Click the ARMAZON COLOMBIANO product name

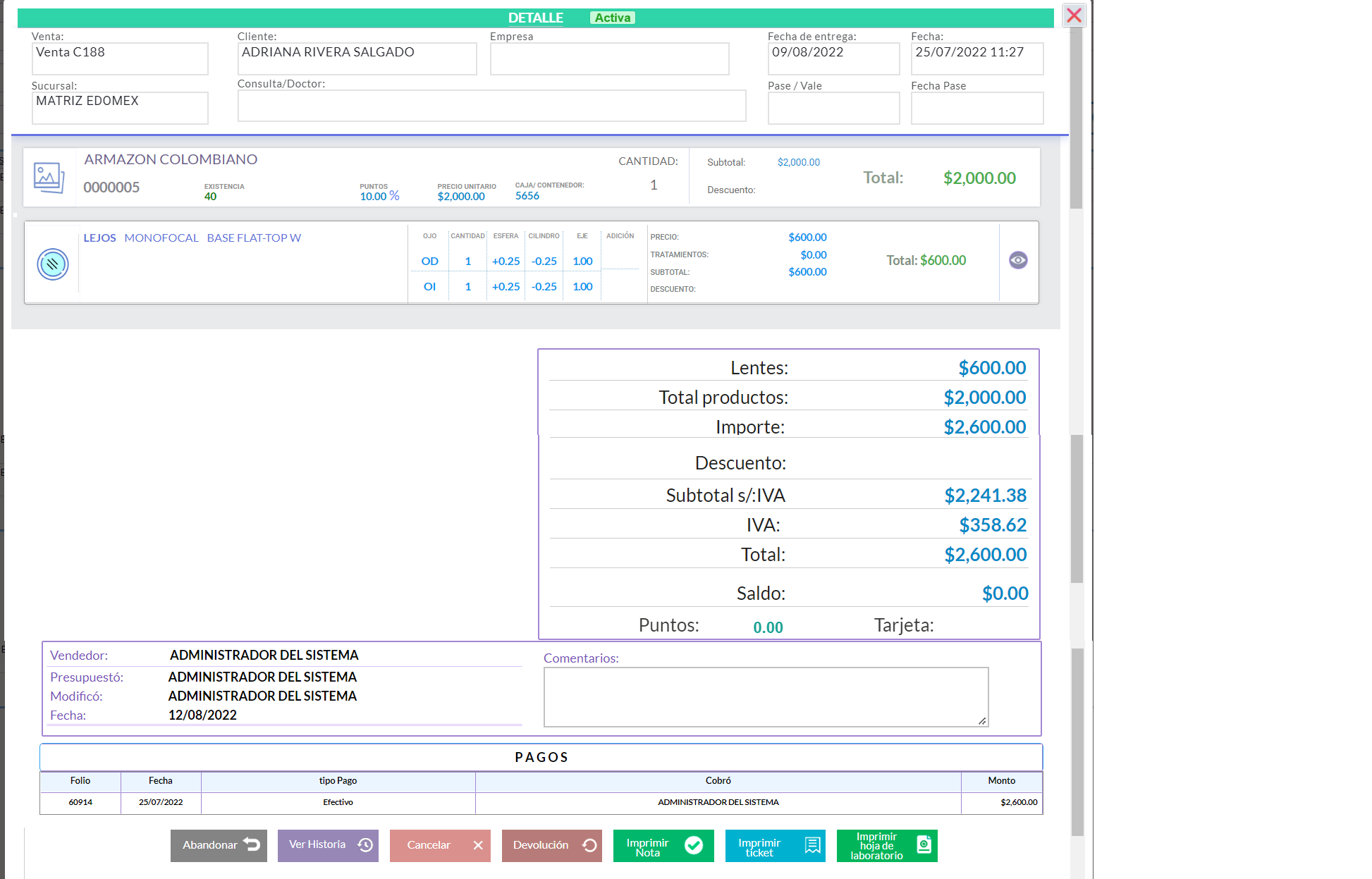coord(171,159)
